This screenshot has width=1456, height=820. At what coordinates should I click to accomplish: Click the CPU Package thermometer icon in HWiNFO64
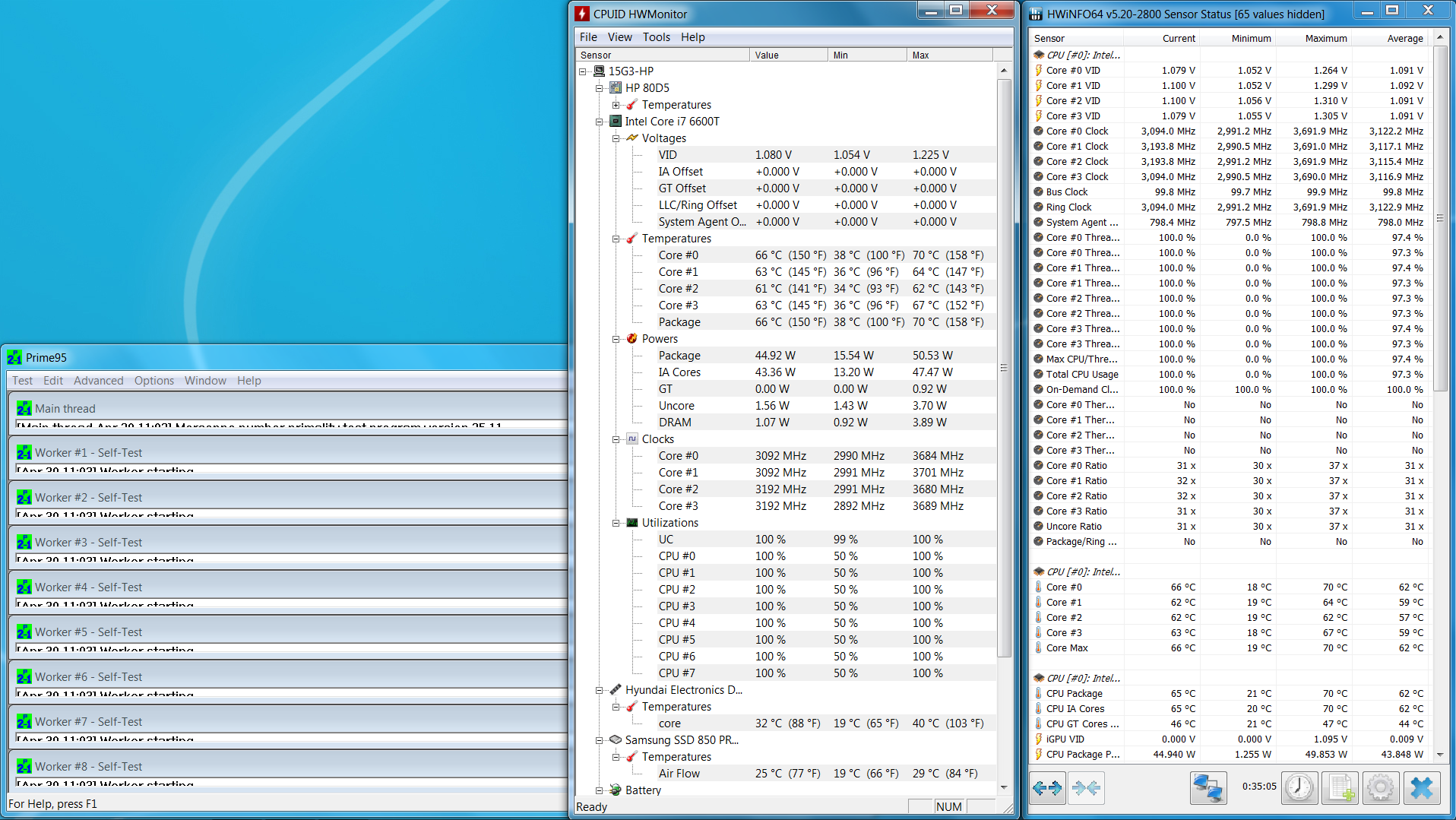click(x=1038, y=693)
